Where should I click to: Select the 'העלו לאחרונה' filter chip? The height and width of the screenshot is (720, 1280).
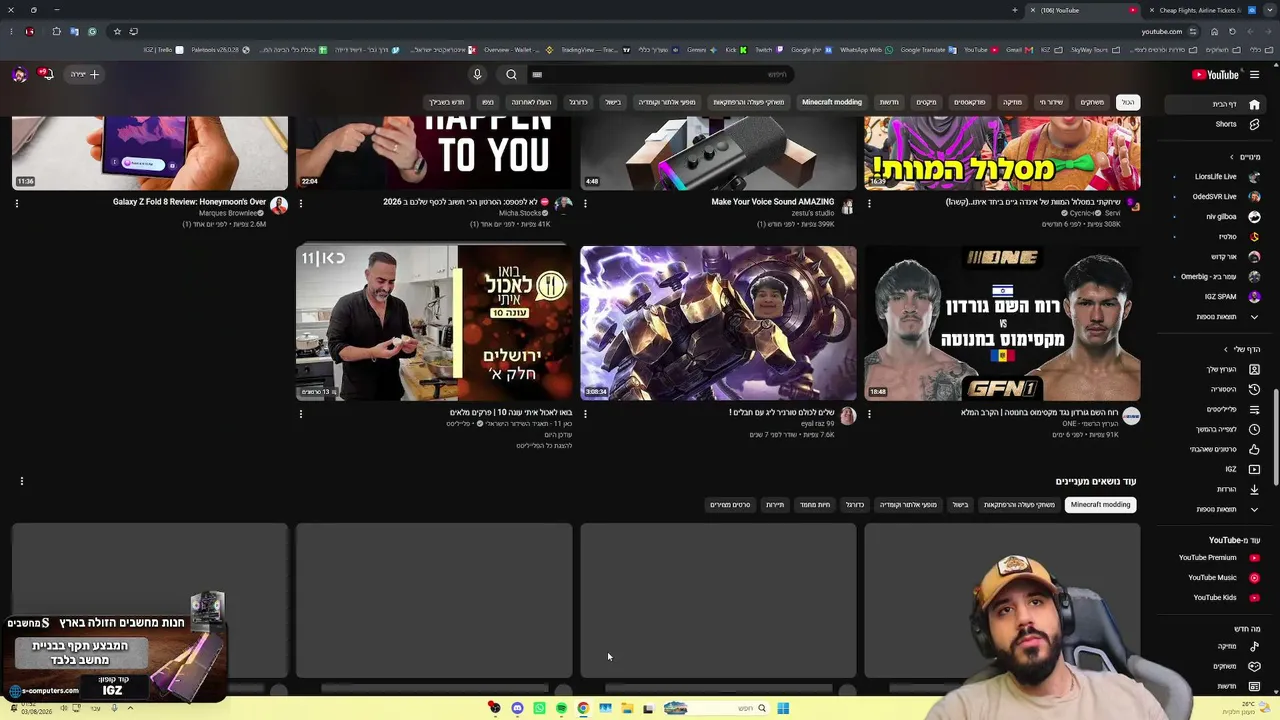pos(531,102)
